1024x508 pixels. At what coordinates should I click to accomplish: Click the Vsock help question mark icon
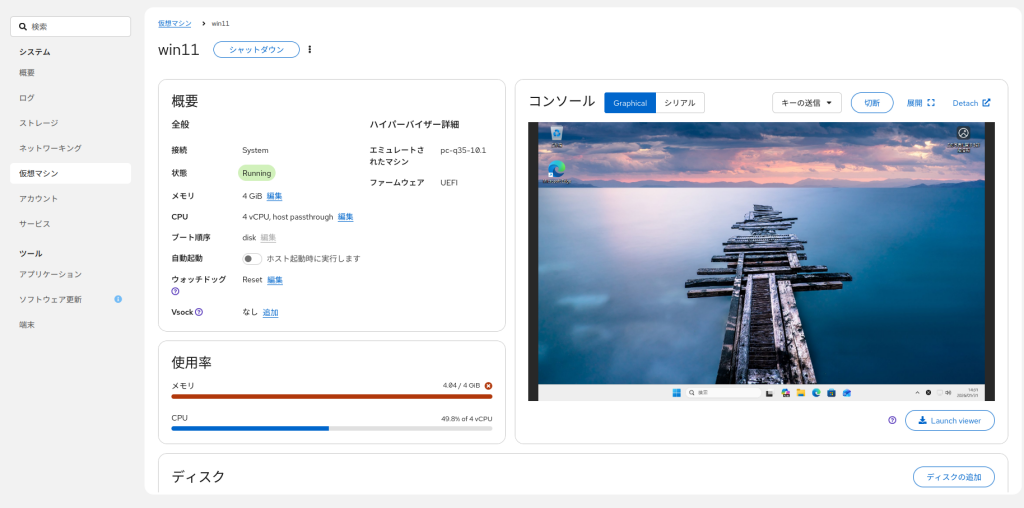tap(199, 312)
